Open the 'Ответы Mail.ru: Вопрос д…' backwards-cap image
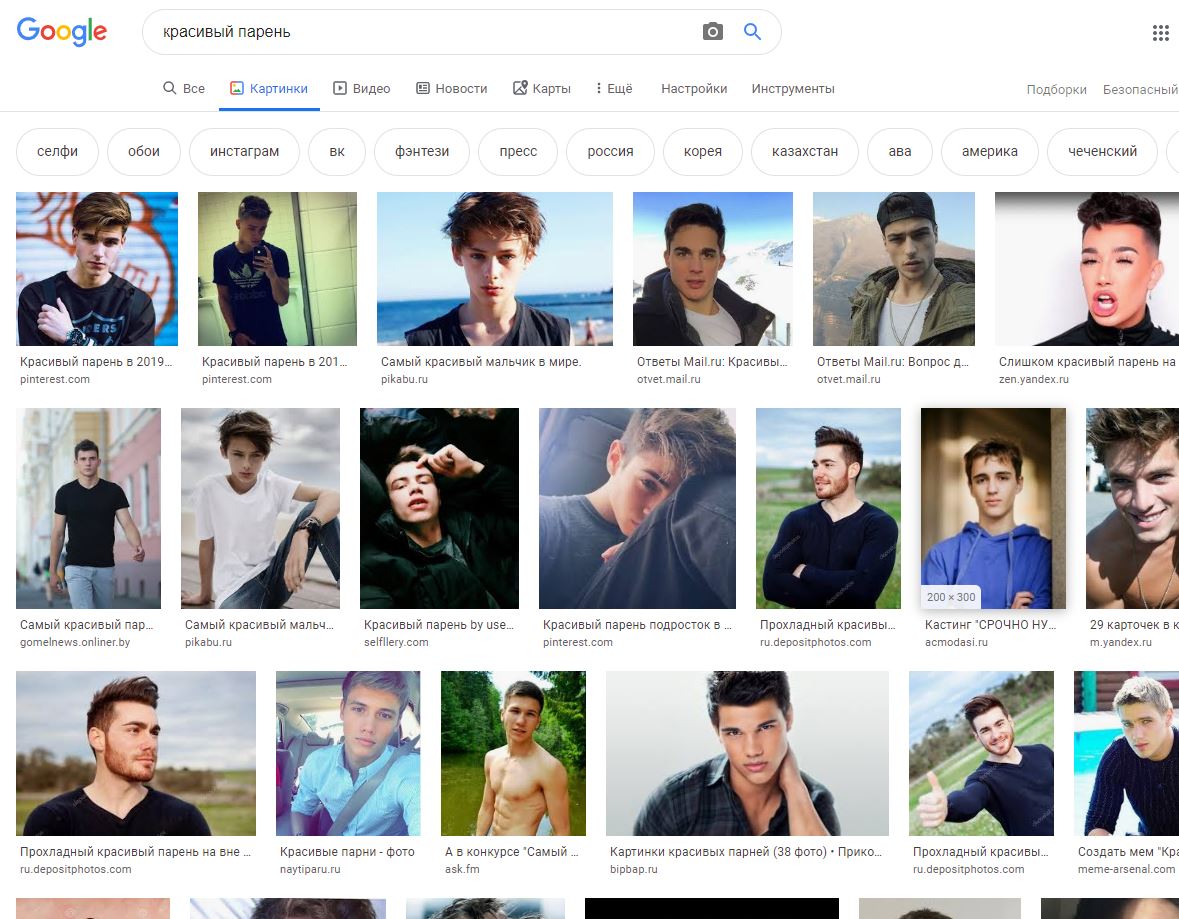 (x=894, y=268)
